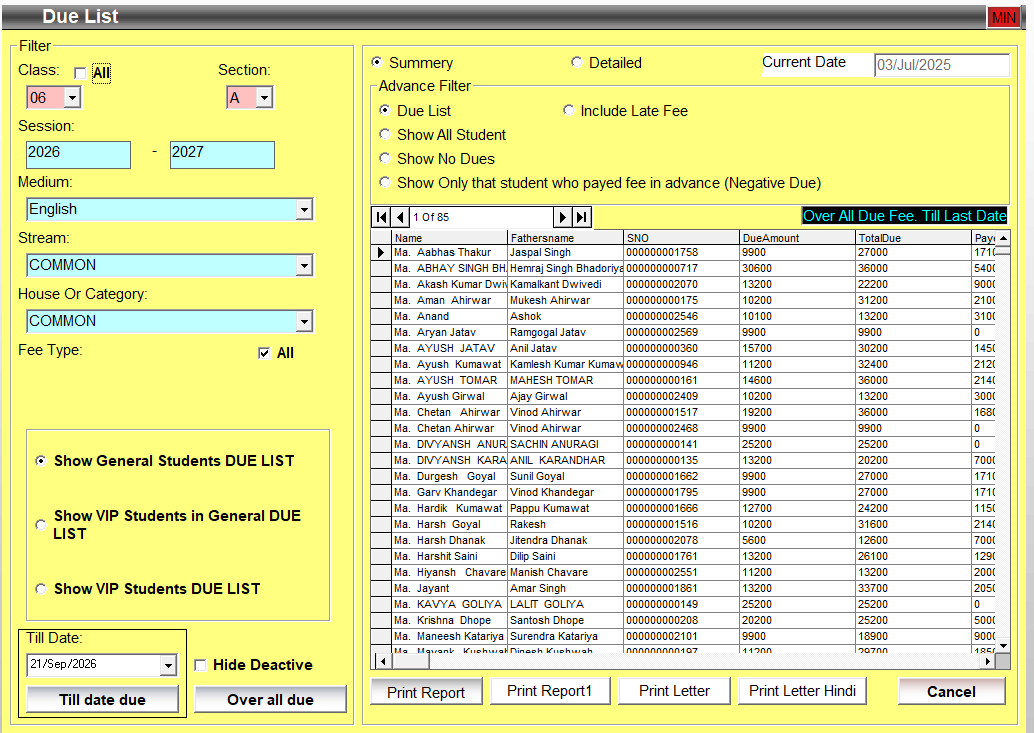Sort by the Name column header
Image resolution: width=1034 pixels, height=733 pixels.
pyautogui.click(x=450, y=237)
